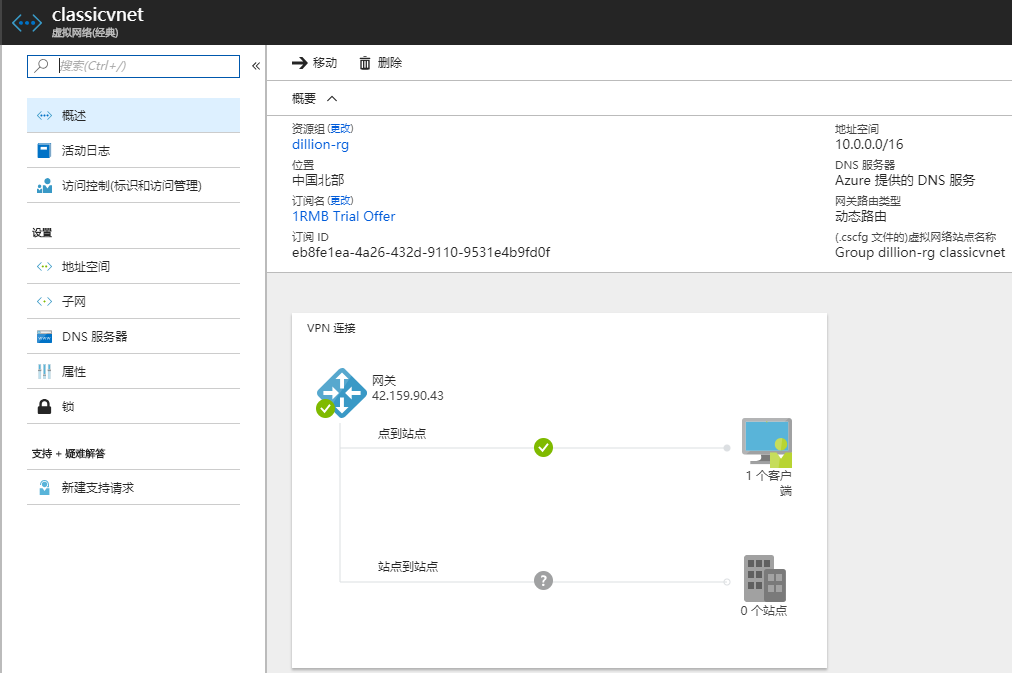Viewport: 1012px width, 673px height.
Task: Collapse the 概要 section
Action: coord(332,98)
